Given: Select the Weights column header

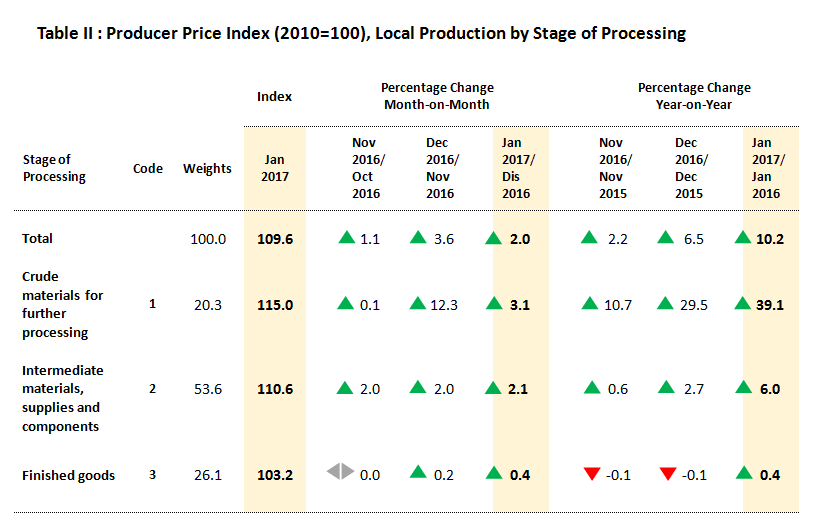Looking at the screenshot, I should click(207, 169).
